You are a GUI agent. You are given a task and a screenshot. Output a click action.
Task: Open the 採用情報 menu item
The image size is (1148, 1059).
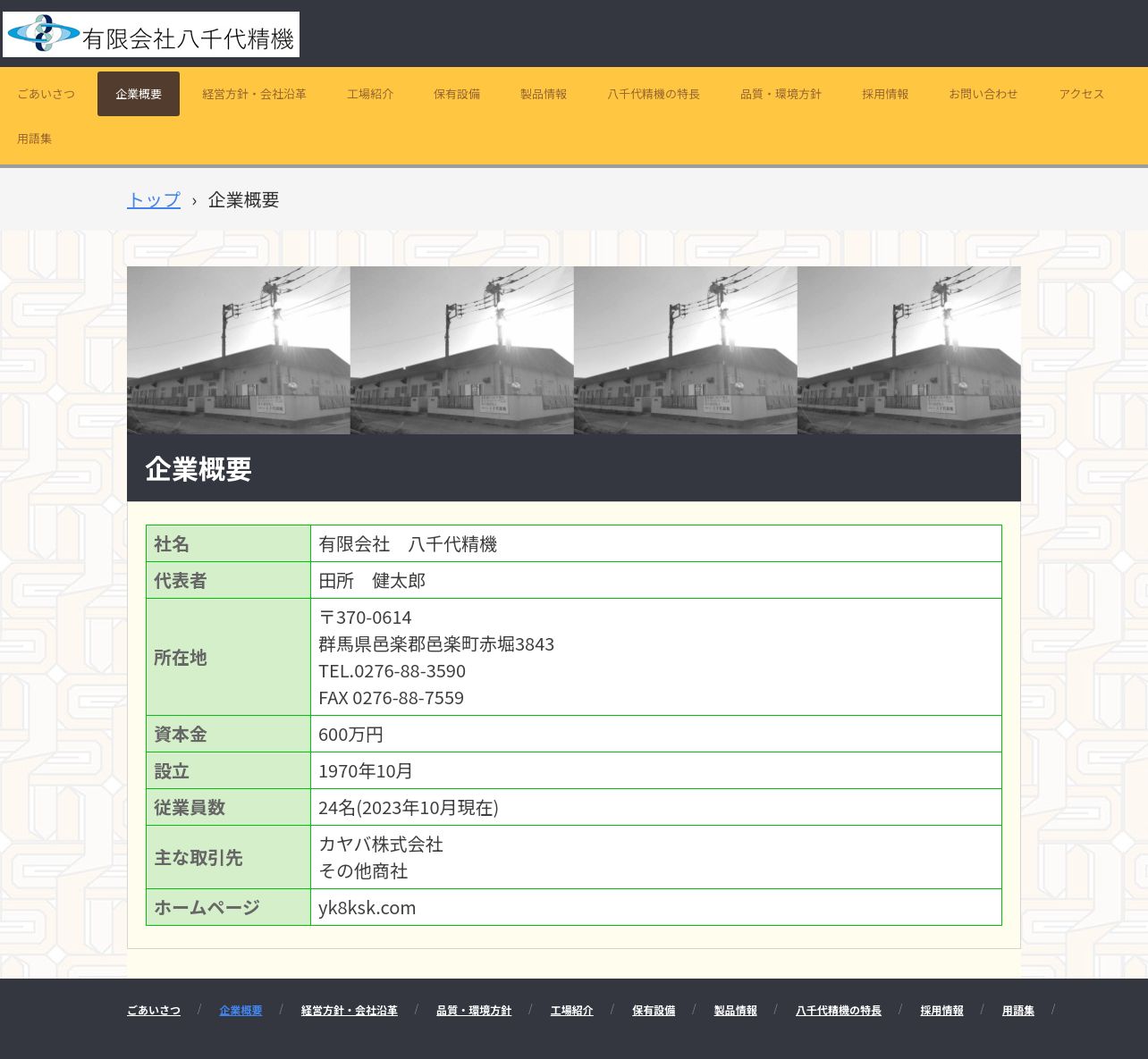point(885,94)
